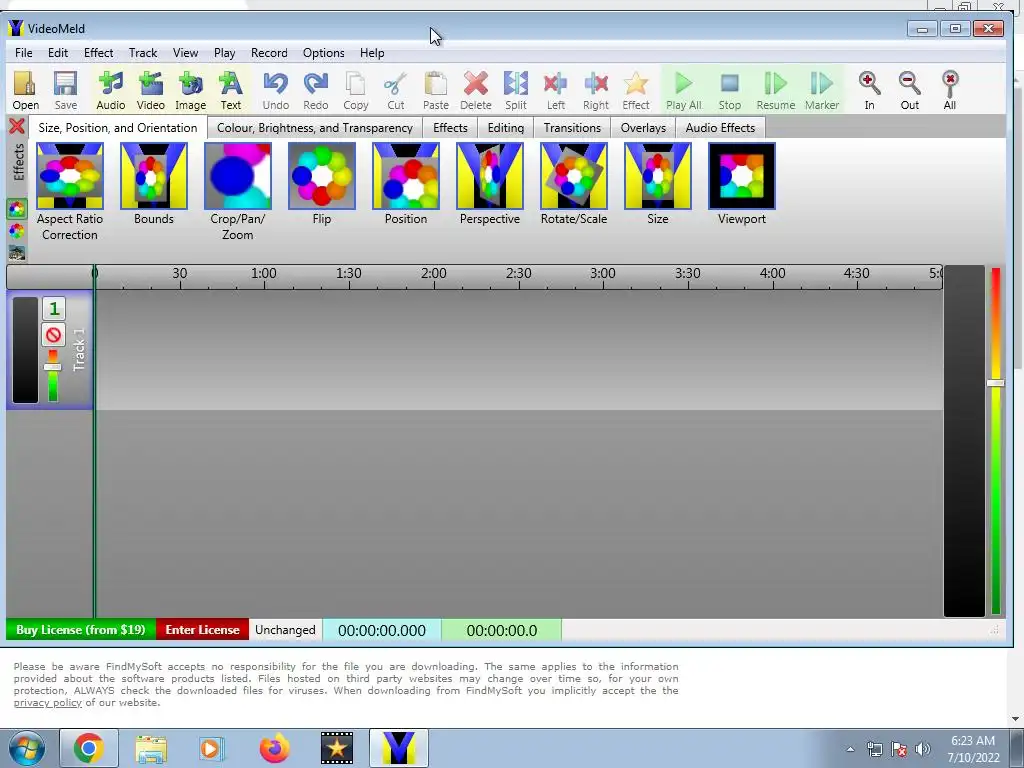Open the View menu
The width and height of the screenshot is (1024, 768).
[x=185, y=53]
